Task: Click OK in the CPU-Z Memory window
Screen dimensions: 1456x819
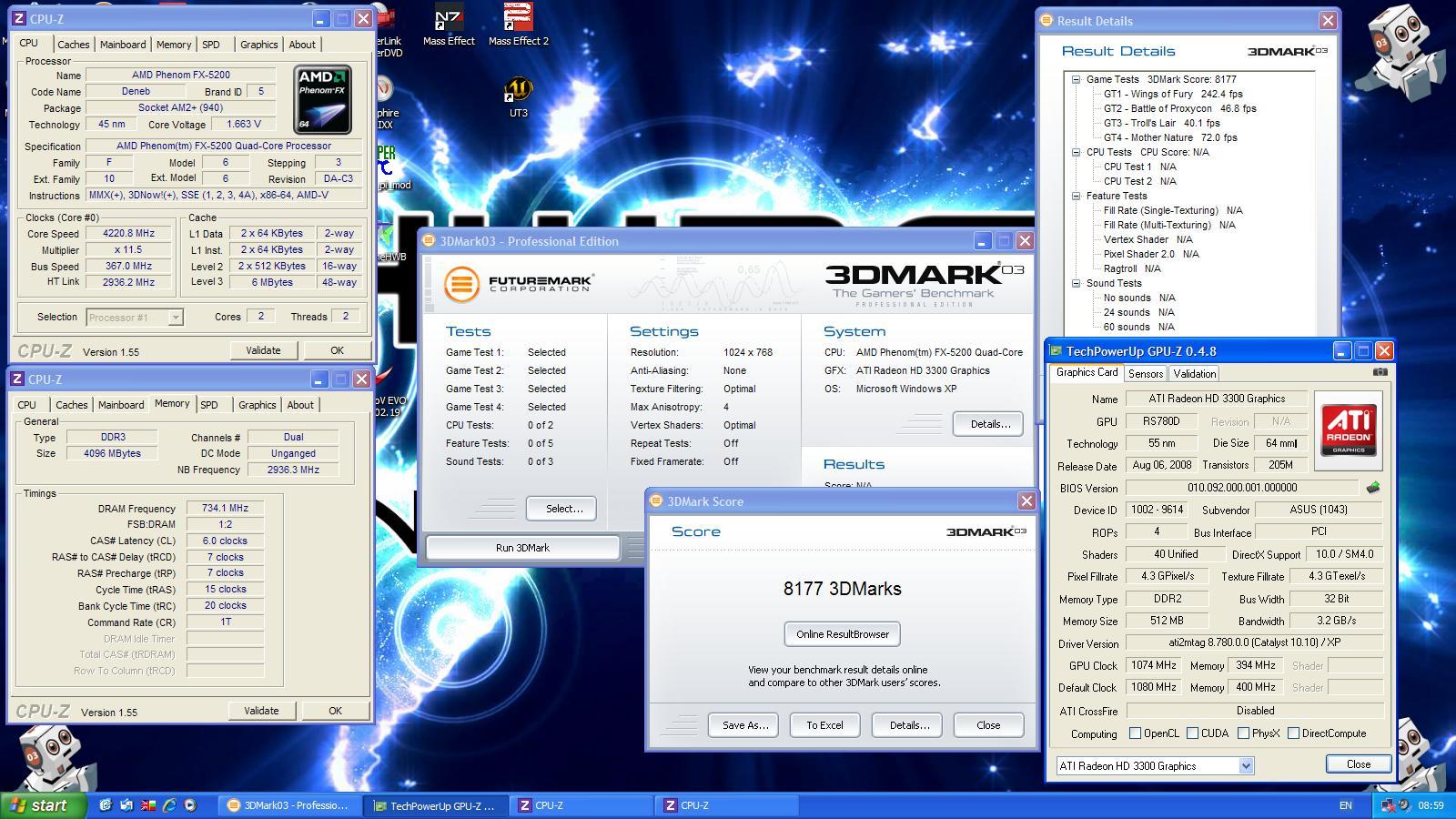Action: coord(335,711)
